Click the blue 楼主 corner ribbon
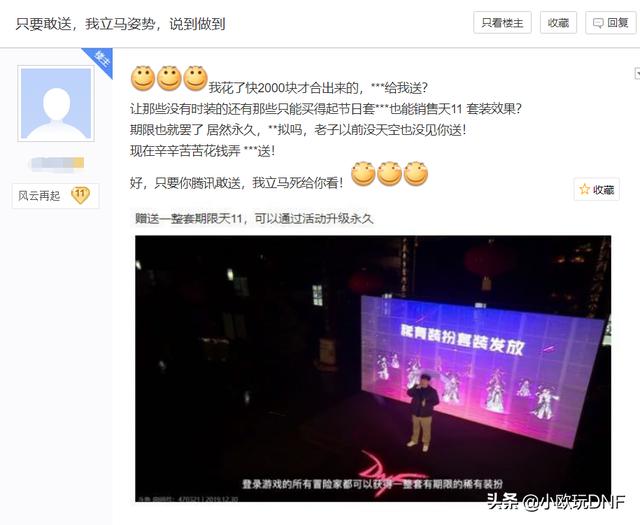Viewport: 640px width, 525px height. coord(100,60)
